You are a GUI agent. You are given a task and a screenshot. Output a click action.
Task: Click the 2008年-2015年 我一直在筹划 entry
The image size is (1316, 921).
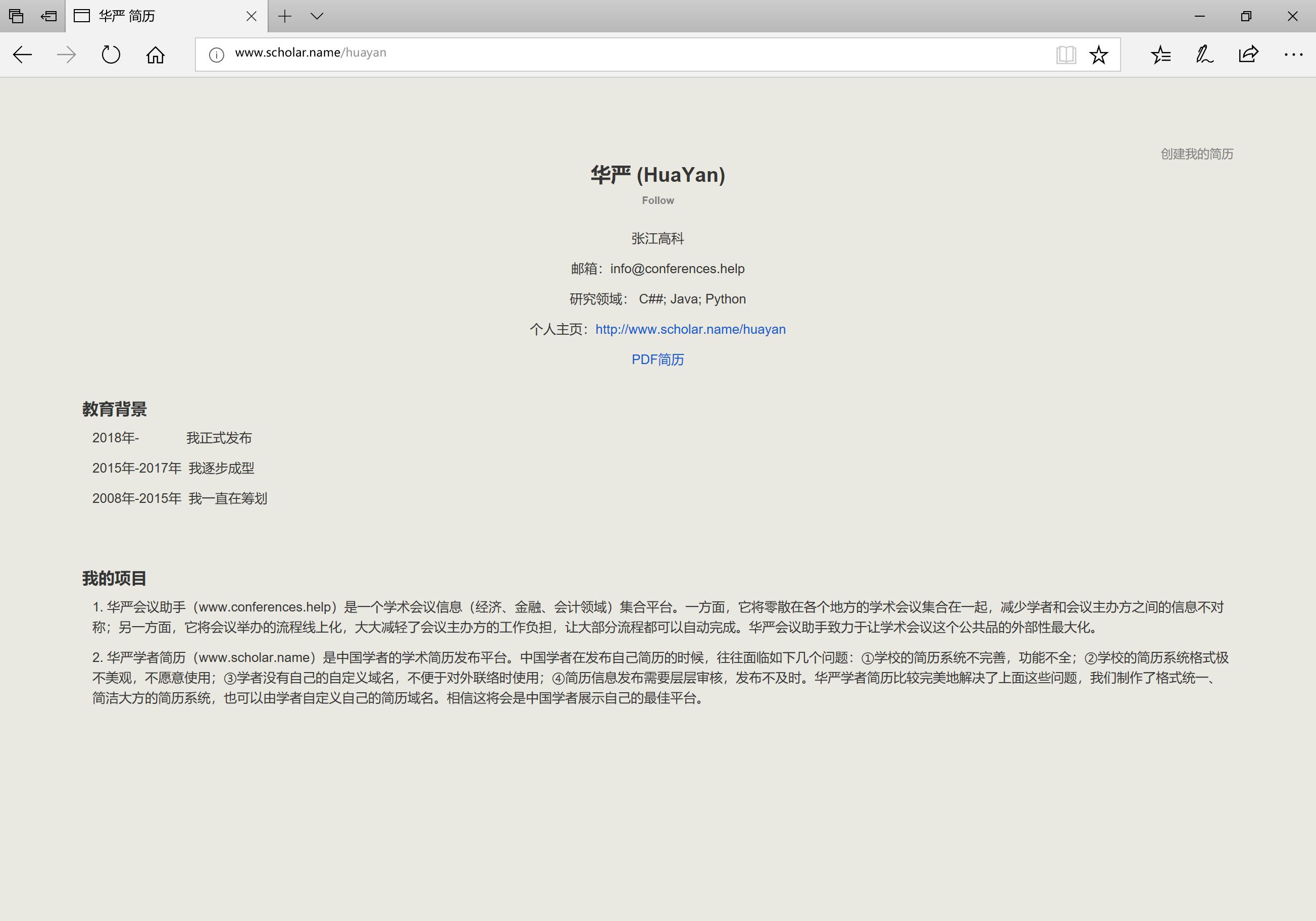(179, 498)
